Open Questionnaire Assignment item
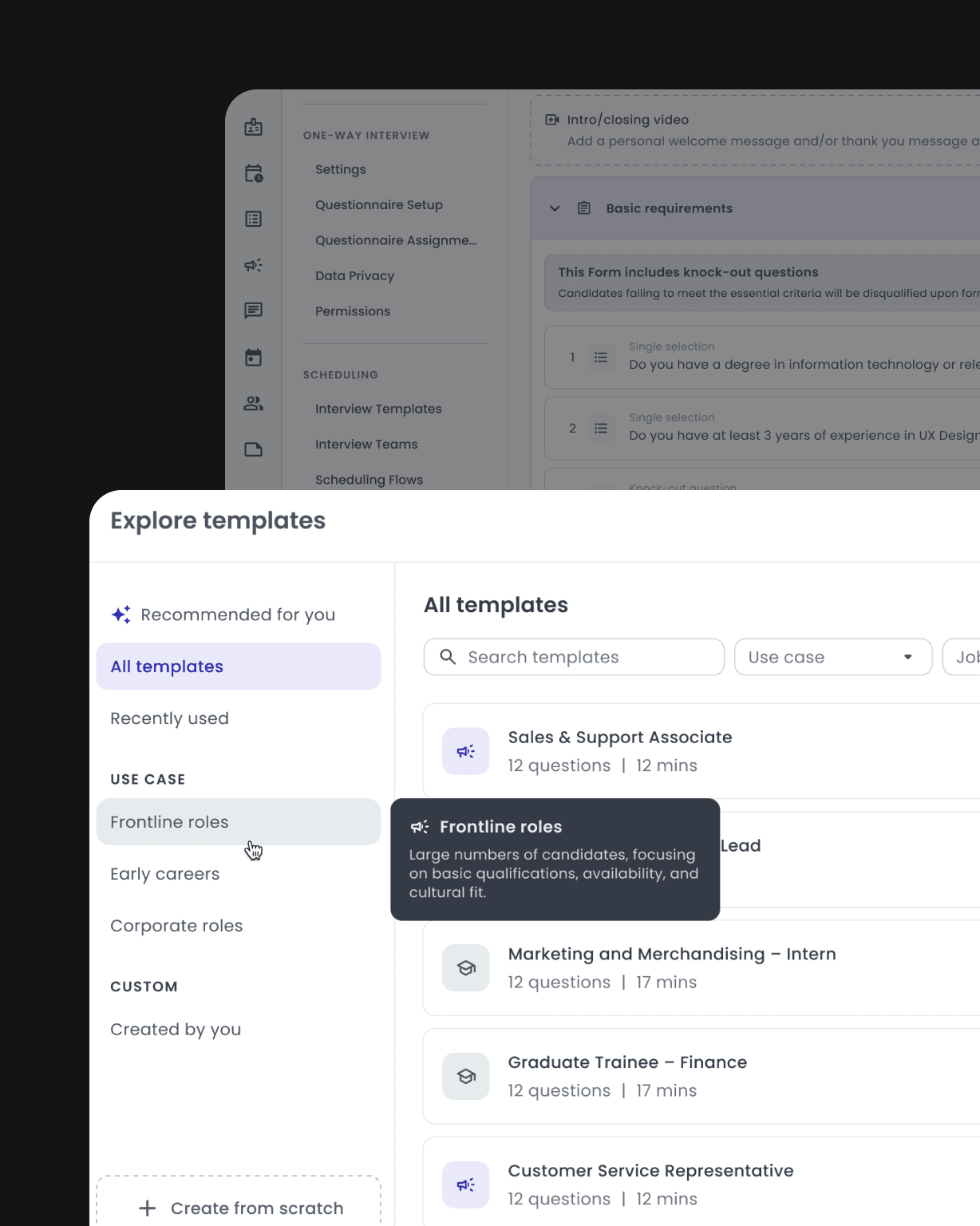Image resolution: width=980 pixels, height=1226 pixels. [x=396, y=240]
